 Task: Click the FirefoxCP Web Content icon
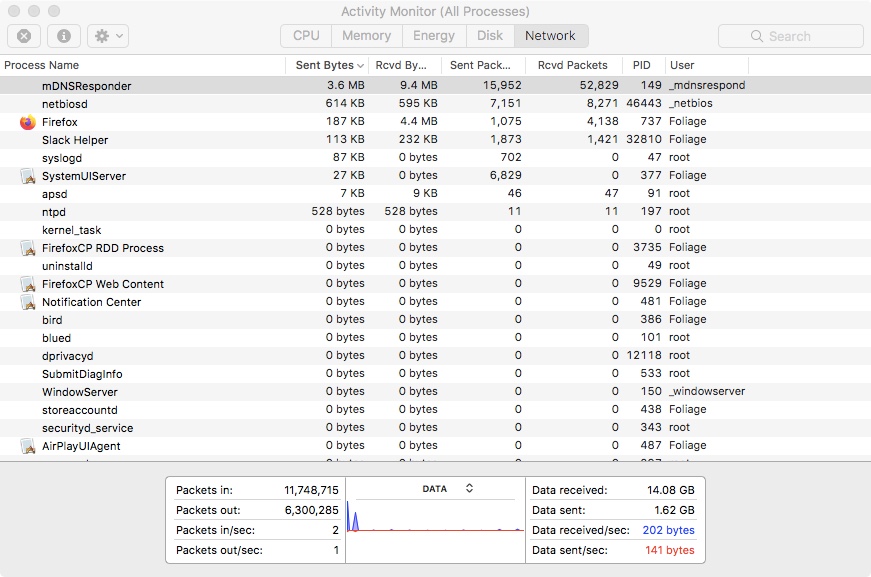click(x=28, y=284)
